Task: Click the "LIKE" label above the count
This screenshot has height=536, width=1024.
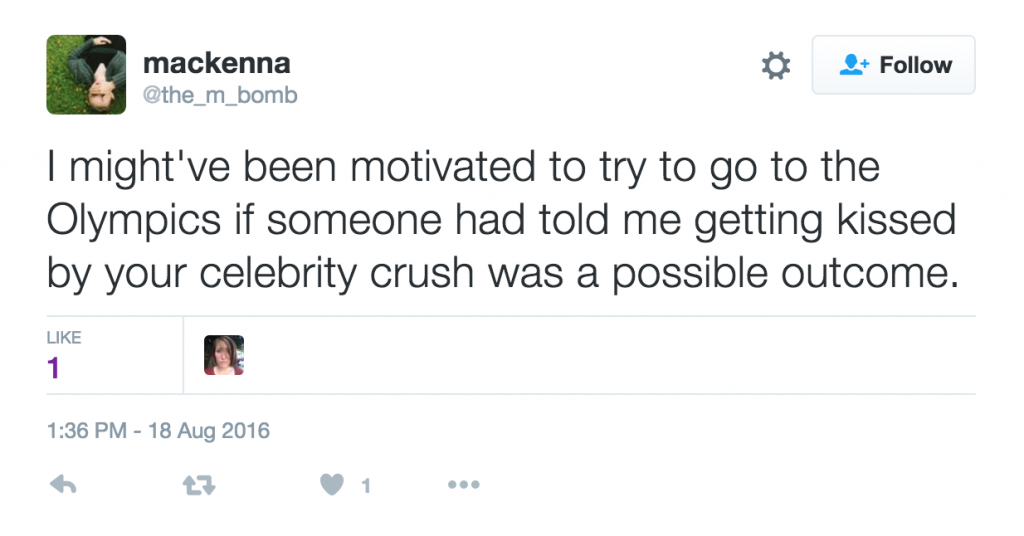Action: [63, 339]
